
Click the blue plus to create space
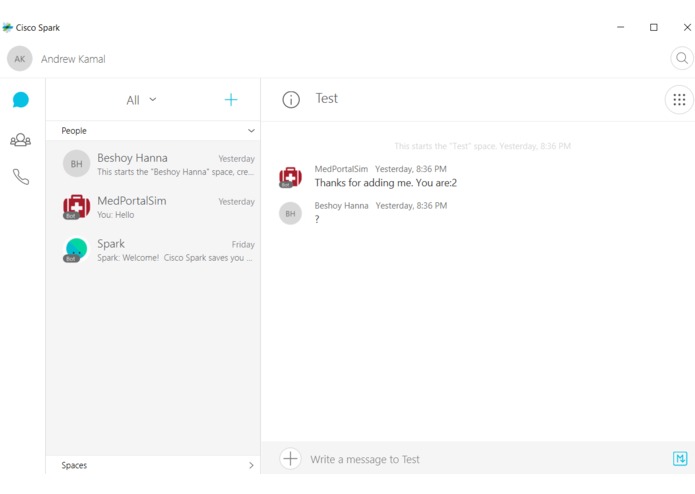pos(230,100)
